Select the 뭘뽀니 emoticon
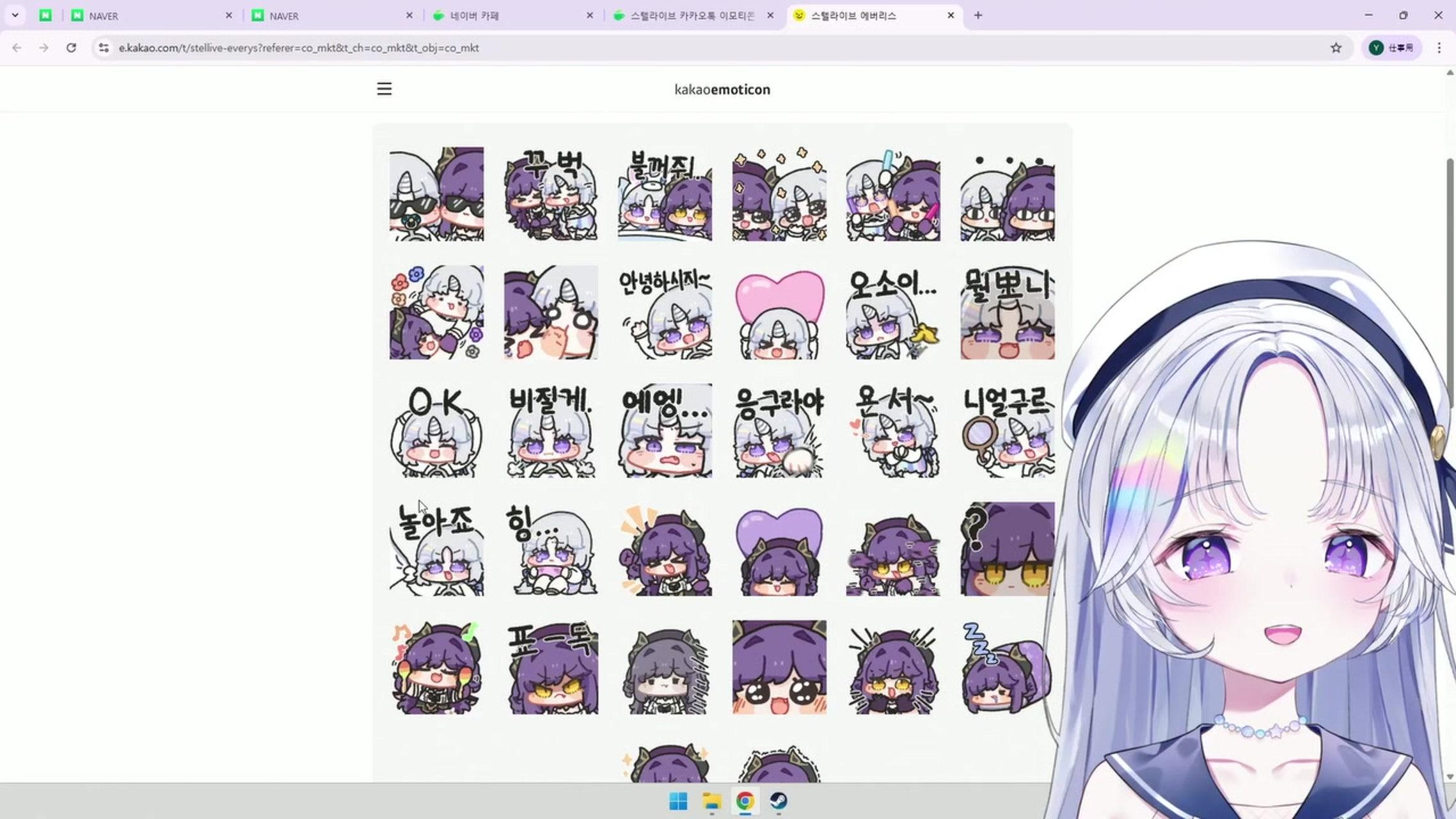The width and height of the screenshot is (1456, 819). [x=1008, y=312]
